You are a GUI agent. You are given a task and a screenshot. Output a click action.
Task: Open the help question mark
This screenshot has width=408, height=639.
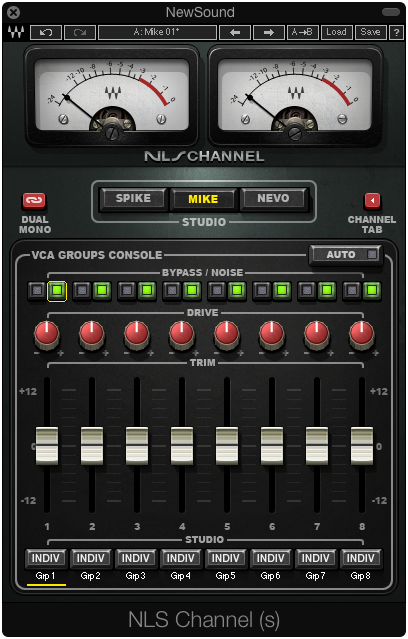tap(396, 33)
